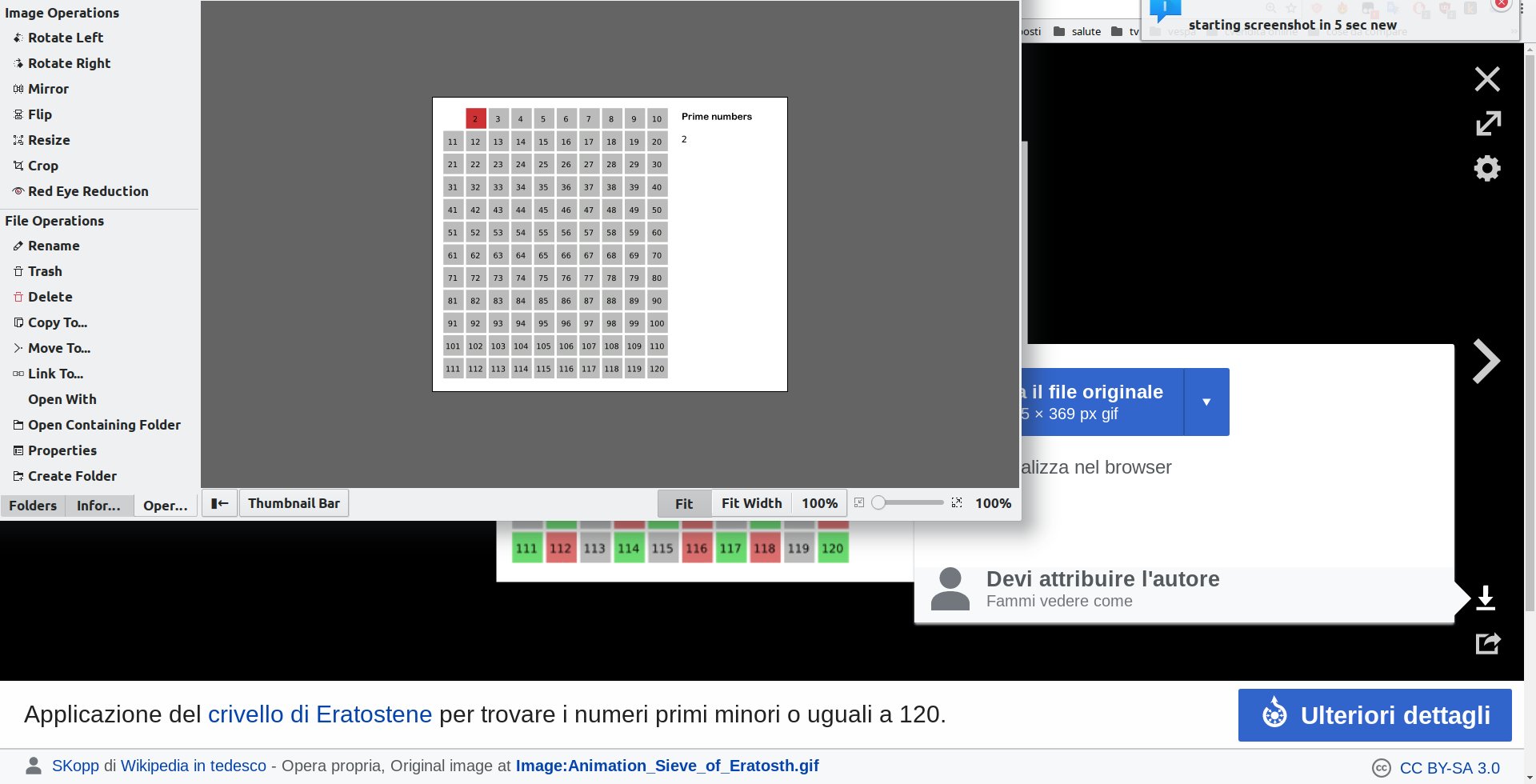Screen dimensions: 1536x784
Task: Open download size dropdown arrow
Action: (1206, 402)
